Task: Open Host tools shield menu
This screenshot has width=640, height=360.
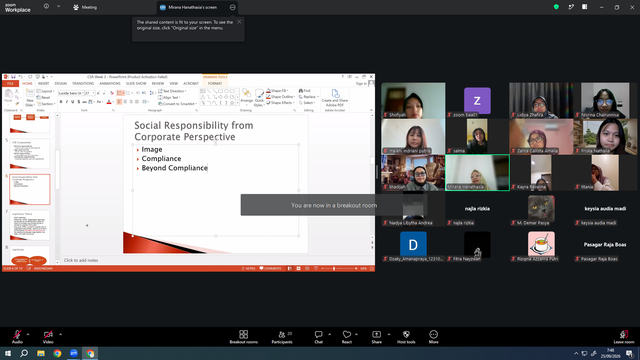Action: point(406,337)
